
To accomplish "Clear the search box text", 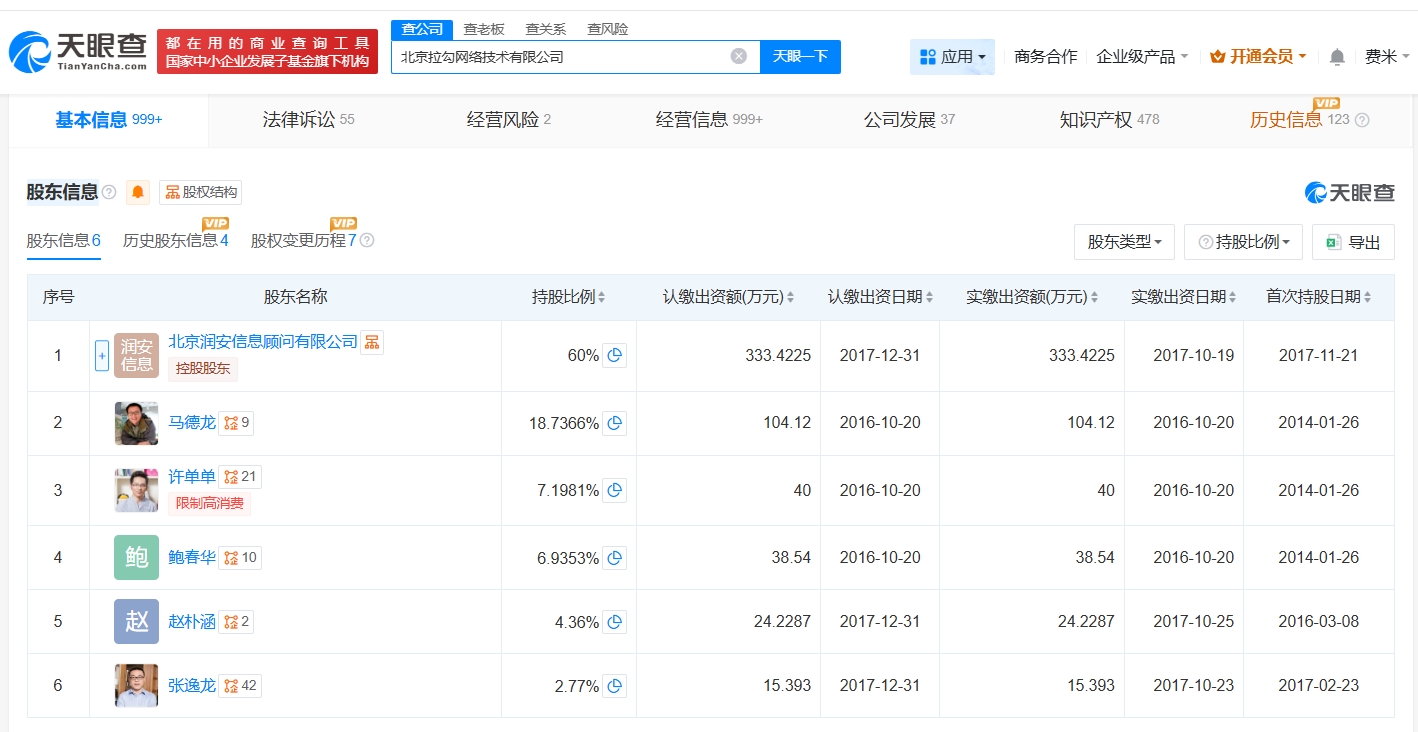I will 739,56.
